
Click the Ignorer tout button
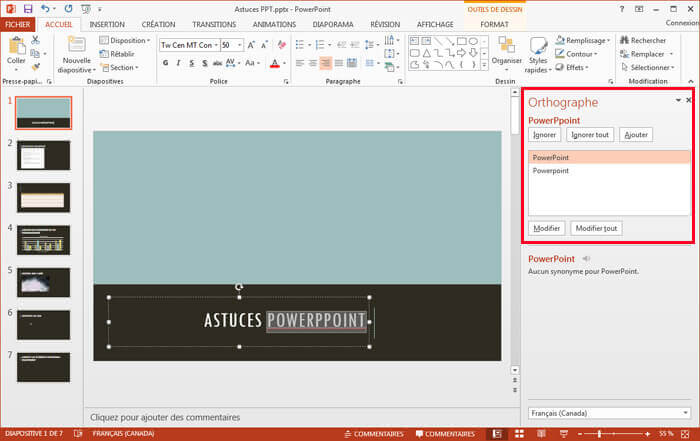point(590,134)
